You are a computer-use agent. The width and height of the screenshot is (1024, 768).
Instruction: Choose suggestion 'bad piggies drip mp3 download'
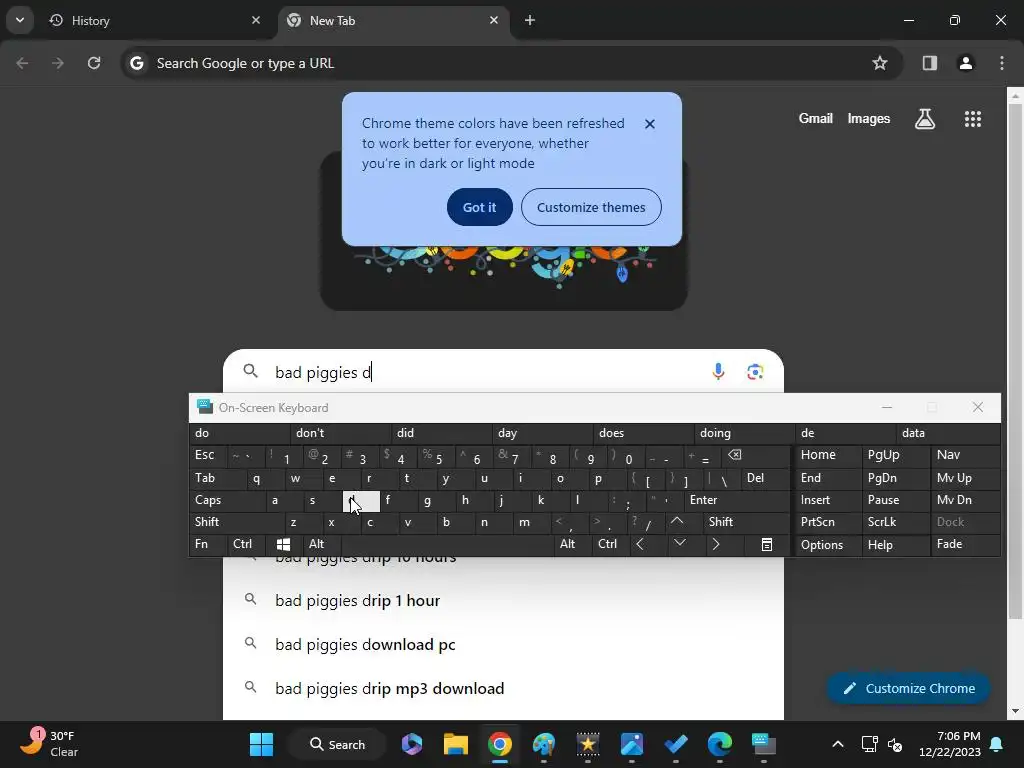point(503,688)
